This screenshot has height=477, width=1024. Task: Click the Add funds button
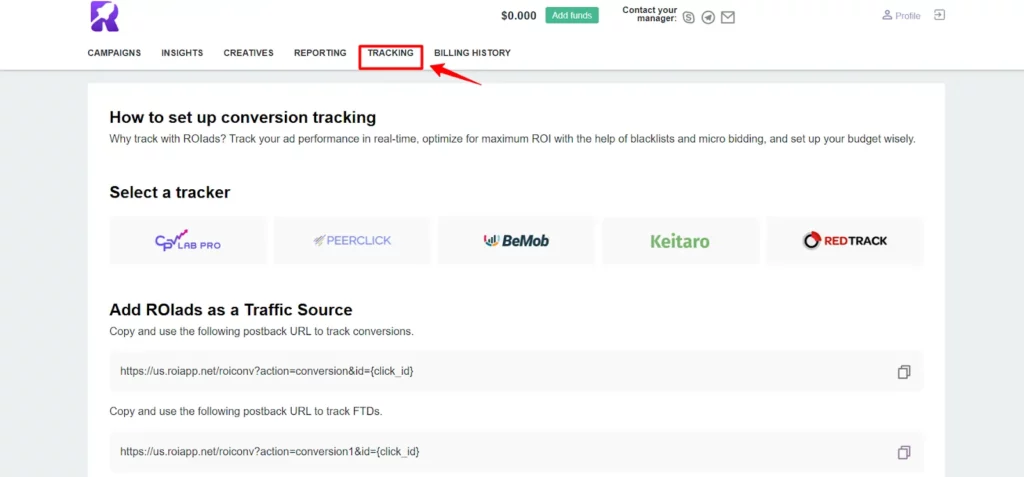coord(572,15)
